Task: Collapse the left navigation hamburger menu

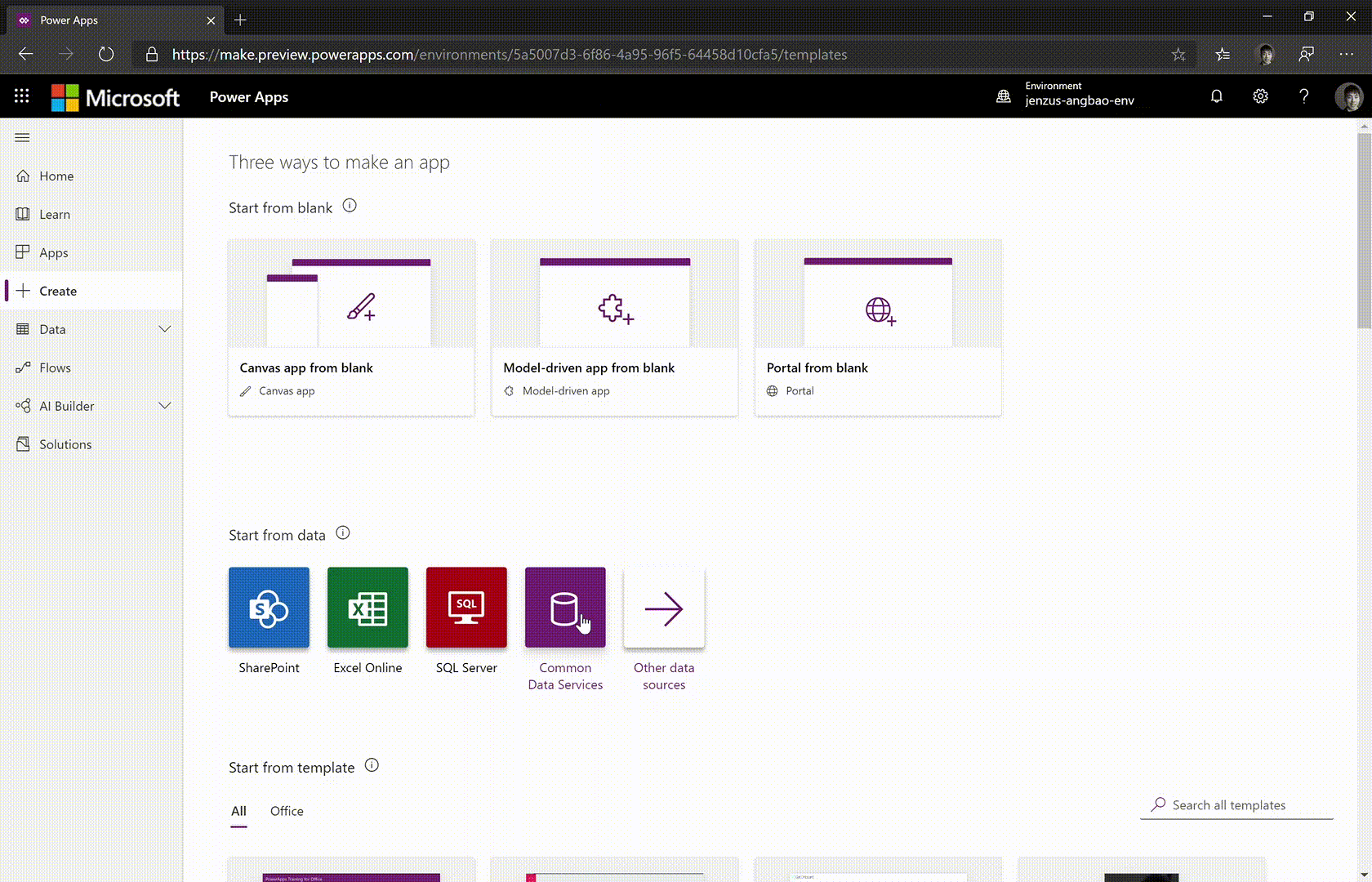Action: [22, 137]
